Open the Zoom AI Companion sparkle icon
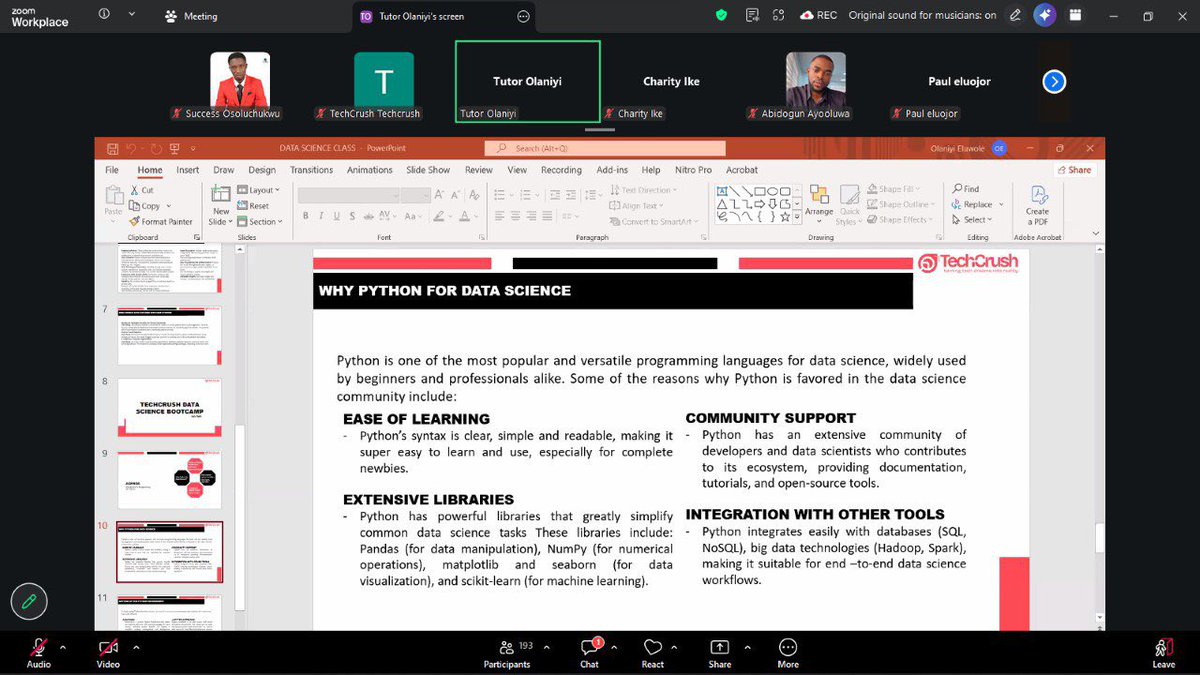 point(1045,15)
